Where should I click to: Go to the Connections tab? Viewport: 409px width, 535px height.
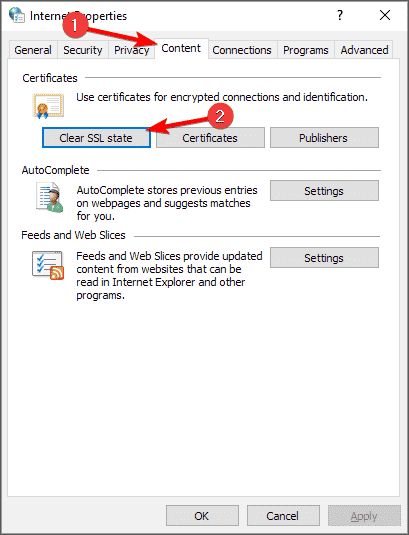click(242, 50)
